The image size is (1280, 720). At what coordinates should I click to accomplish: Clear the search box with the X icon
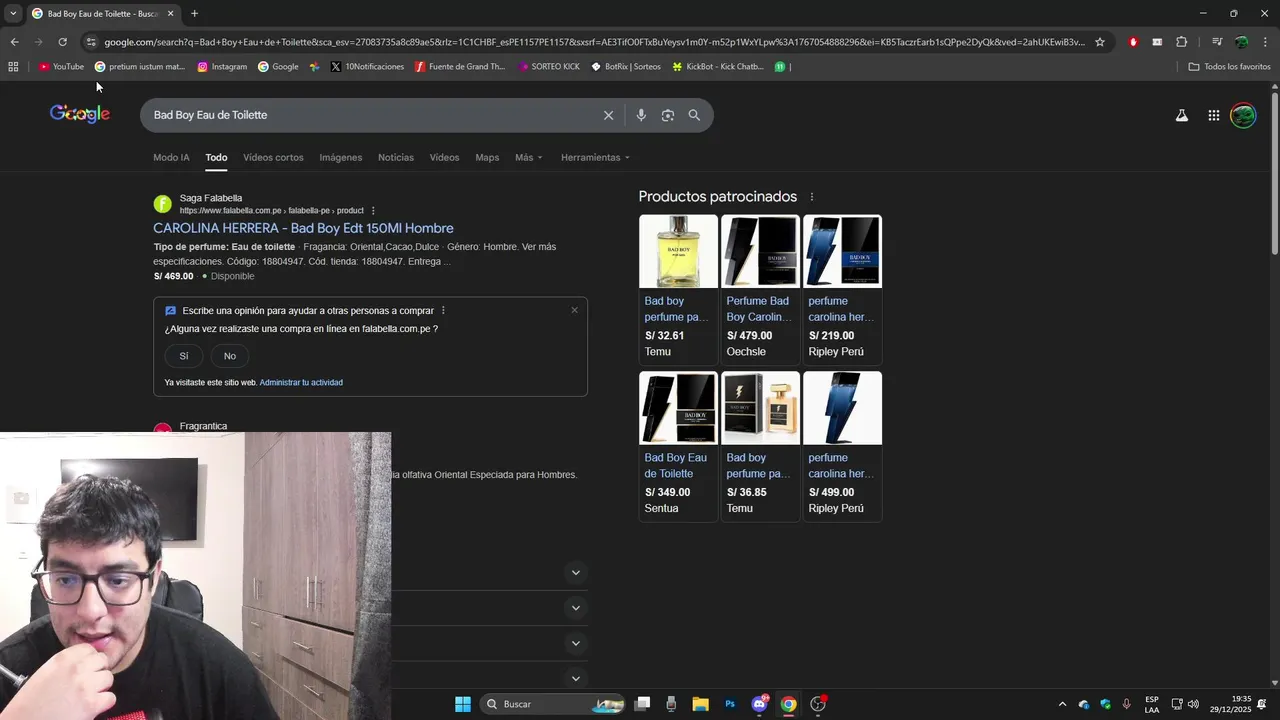[x=608, y=115]
